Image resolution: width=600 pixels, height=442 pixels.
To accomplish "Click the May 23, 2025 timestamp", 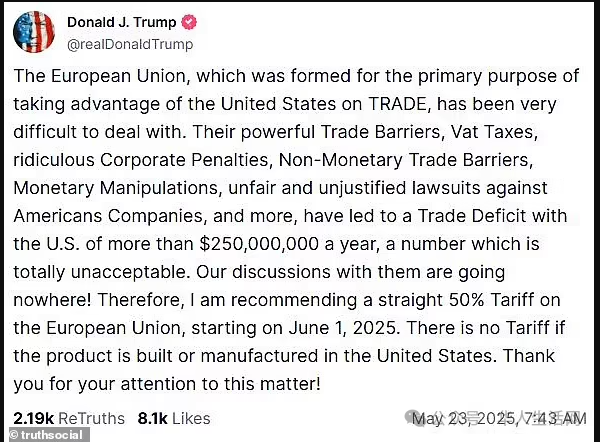I will point(499,419).
